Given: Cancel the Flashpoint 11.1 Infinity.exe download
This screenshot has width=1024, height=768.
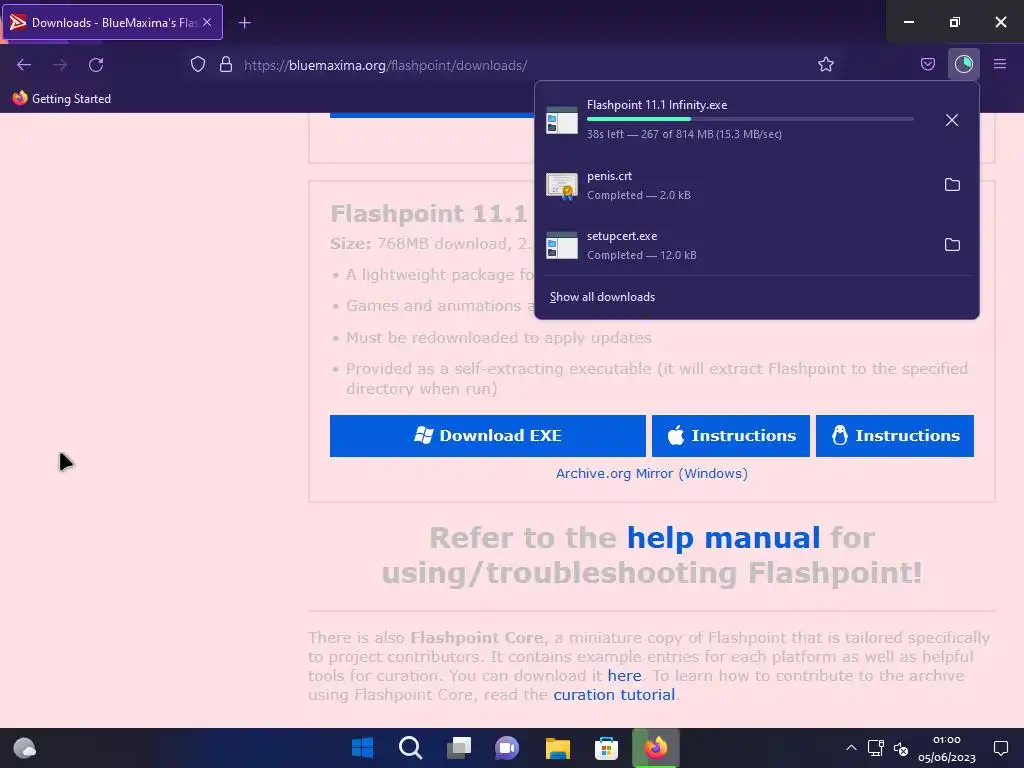Looking at the screenshot, I should pyautogui.click(x=952, y=120).
